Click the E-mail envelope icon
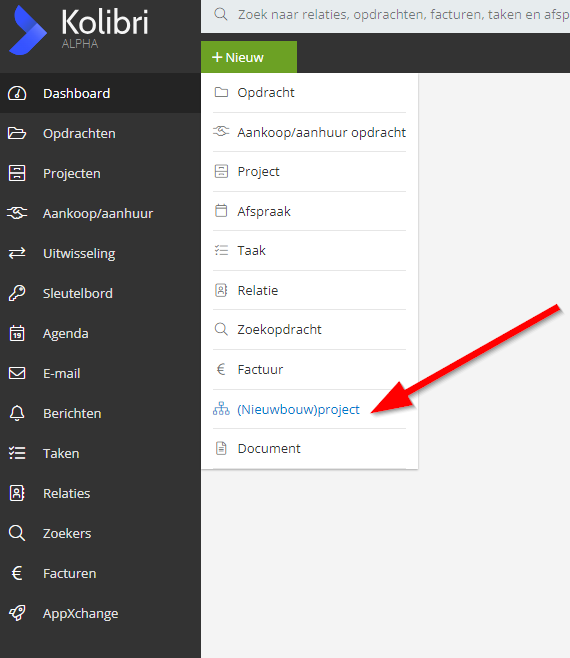This screenshot has width=570, height=658. 17,373
